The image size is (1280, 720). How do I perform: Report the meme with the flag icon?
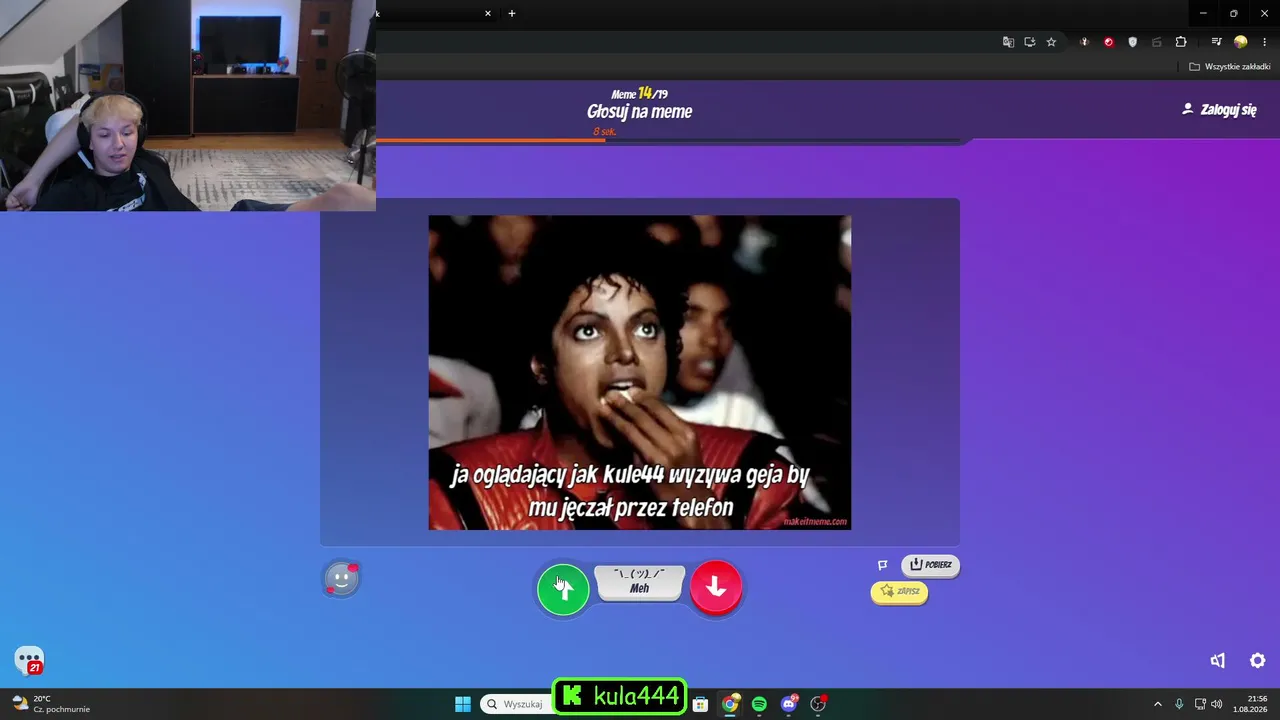point(883,565)
